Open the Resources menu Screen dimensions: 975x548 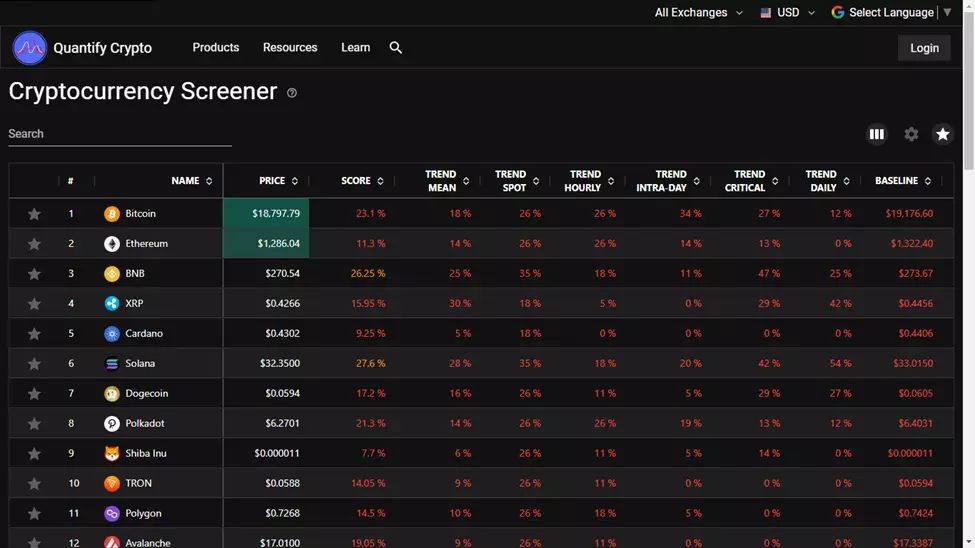(290, 47)
